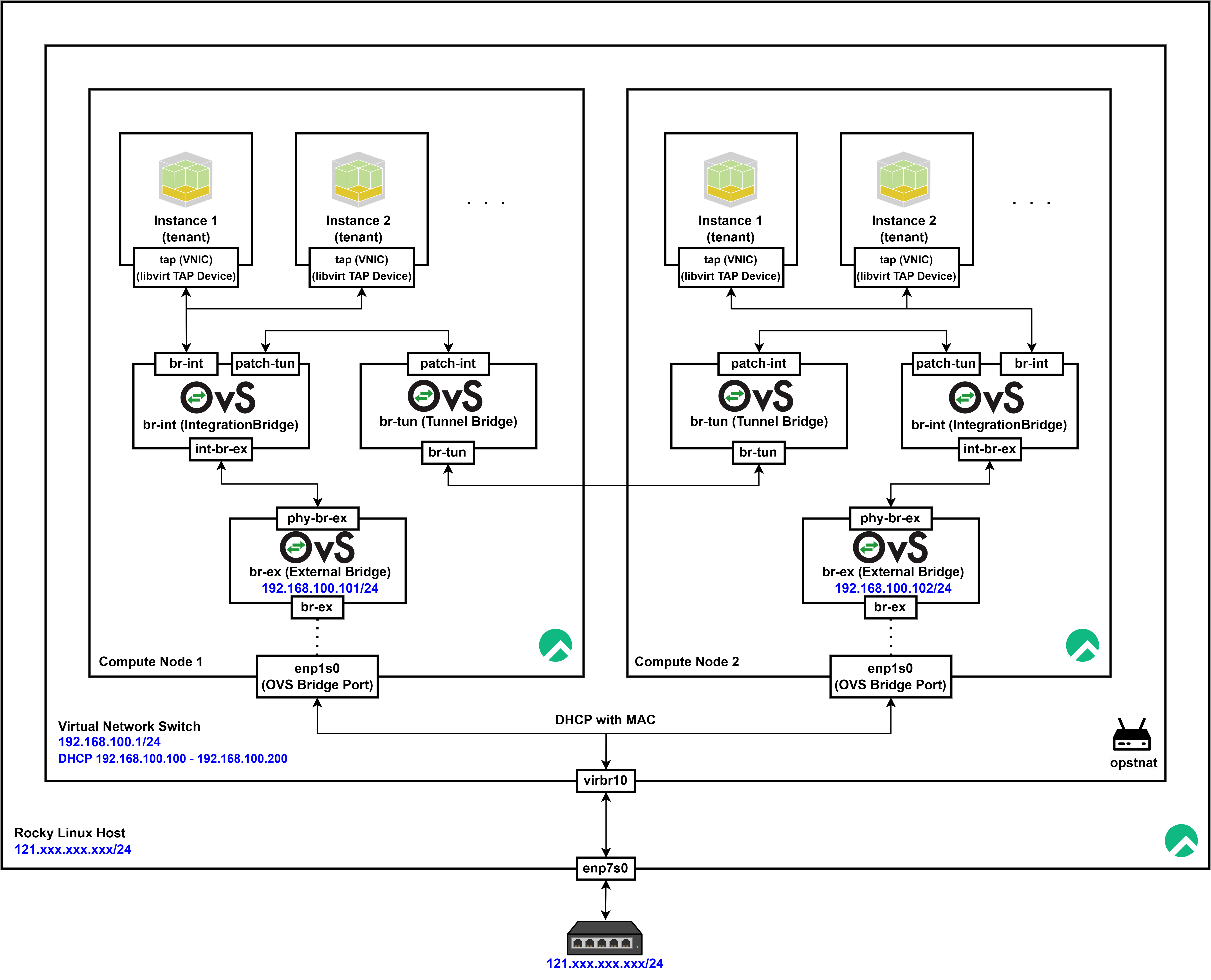Click the DHCP range 192.168.100.100 - 192.168.100.200 text
The width and height of the screenshot is (1211, 980).
tap(173, 759)
